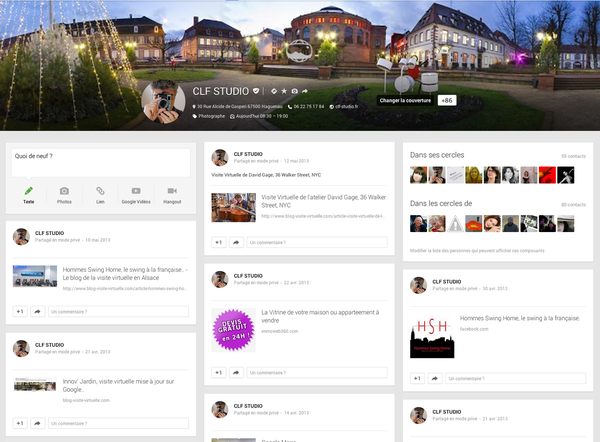Click the star icon beside CLF STUDIO
This screenshot has width=600, height=442.
[284, 91]
